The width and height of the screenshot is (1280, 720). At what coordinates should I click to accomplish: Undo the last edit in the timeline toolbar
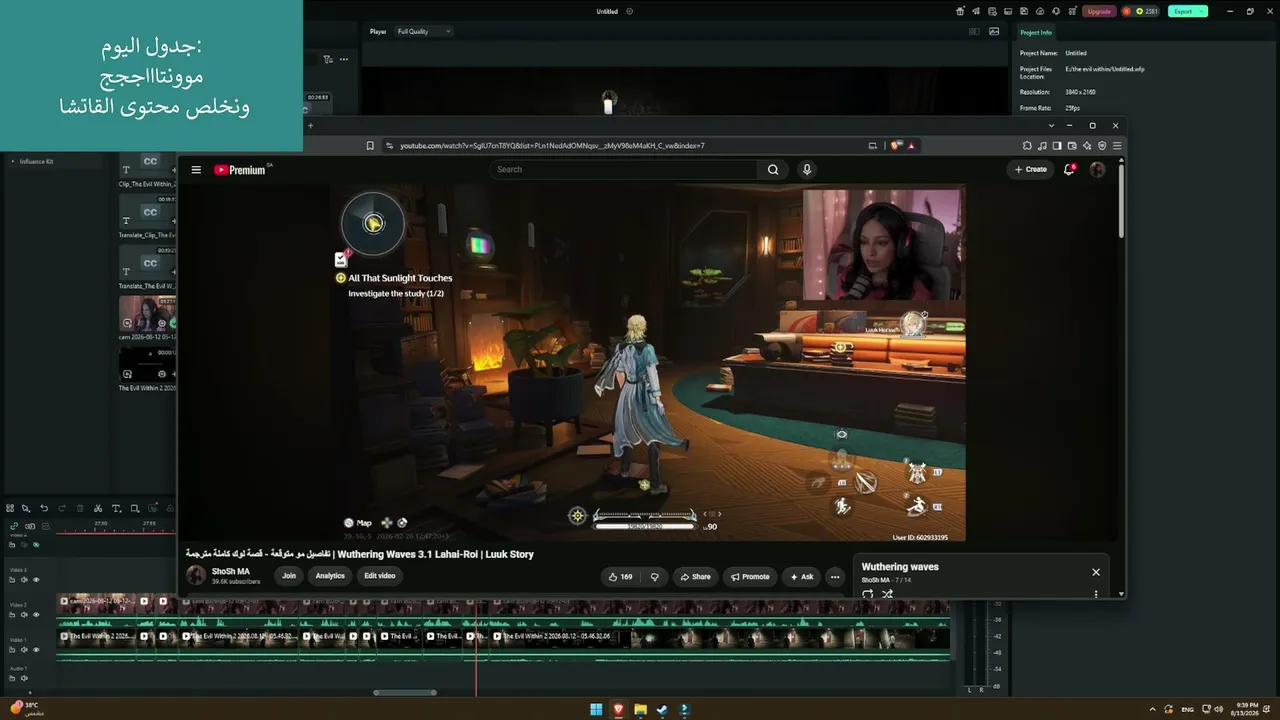click(44, 509)
